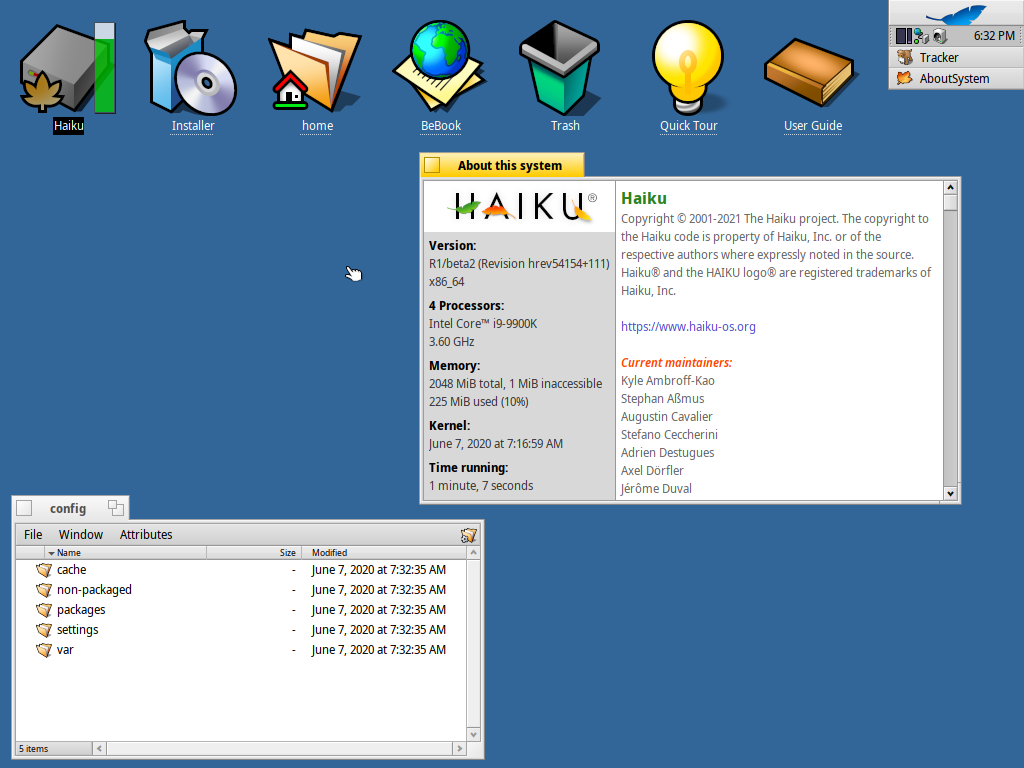Screen dimensions: 1024x768
Task: Sort by the Modified column header
Action: tap(384, 552)
